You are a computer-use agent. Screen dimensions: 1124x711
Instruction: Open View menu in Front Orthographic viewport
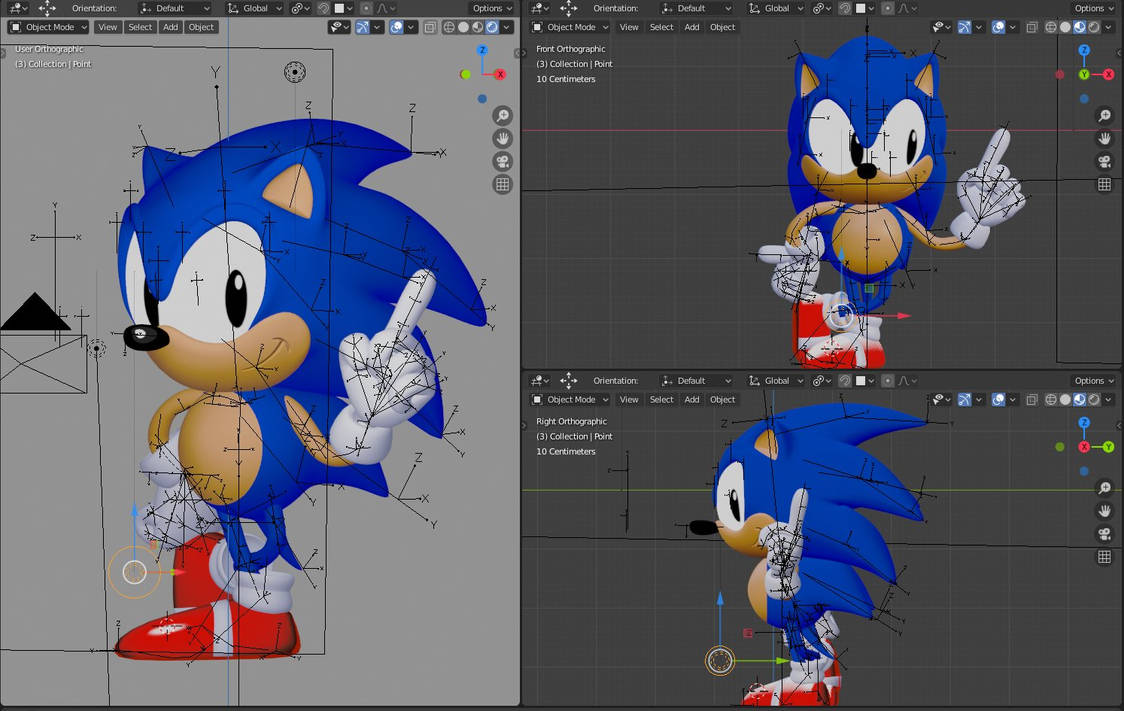point(629,27)
